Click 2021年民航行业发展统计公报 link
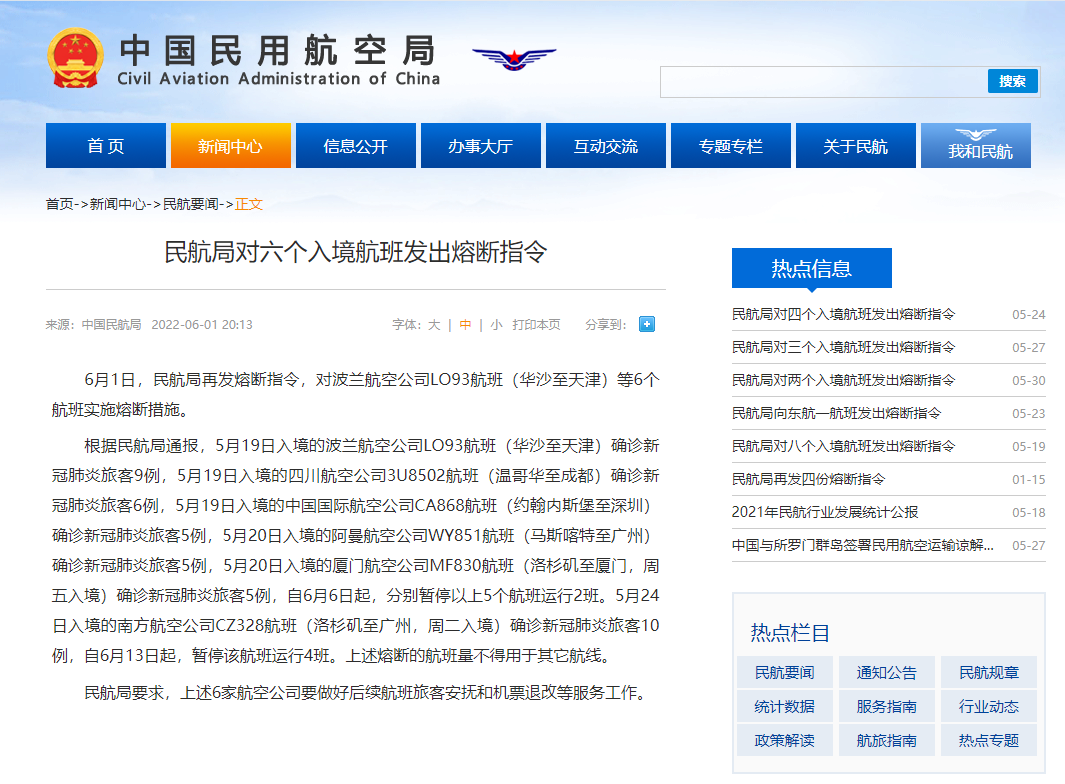Viewport: 1065px width, 784px height. [824, 511]
